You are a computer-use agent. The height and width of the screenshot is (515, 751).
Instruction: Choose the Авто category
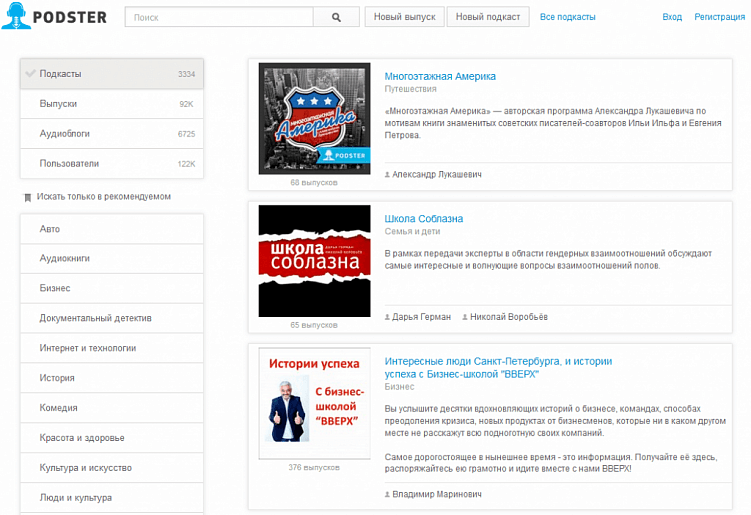[112, 229]
